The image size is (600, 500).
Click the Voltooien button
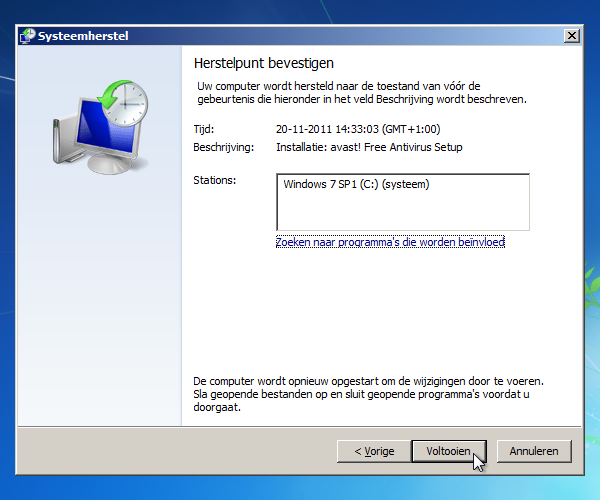[x=449, y=451]
